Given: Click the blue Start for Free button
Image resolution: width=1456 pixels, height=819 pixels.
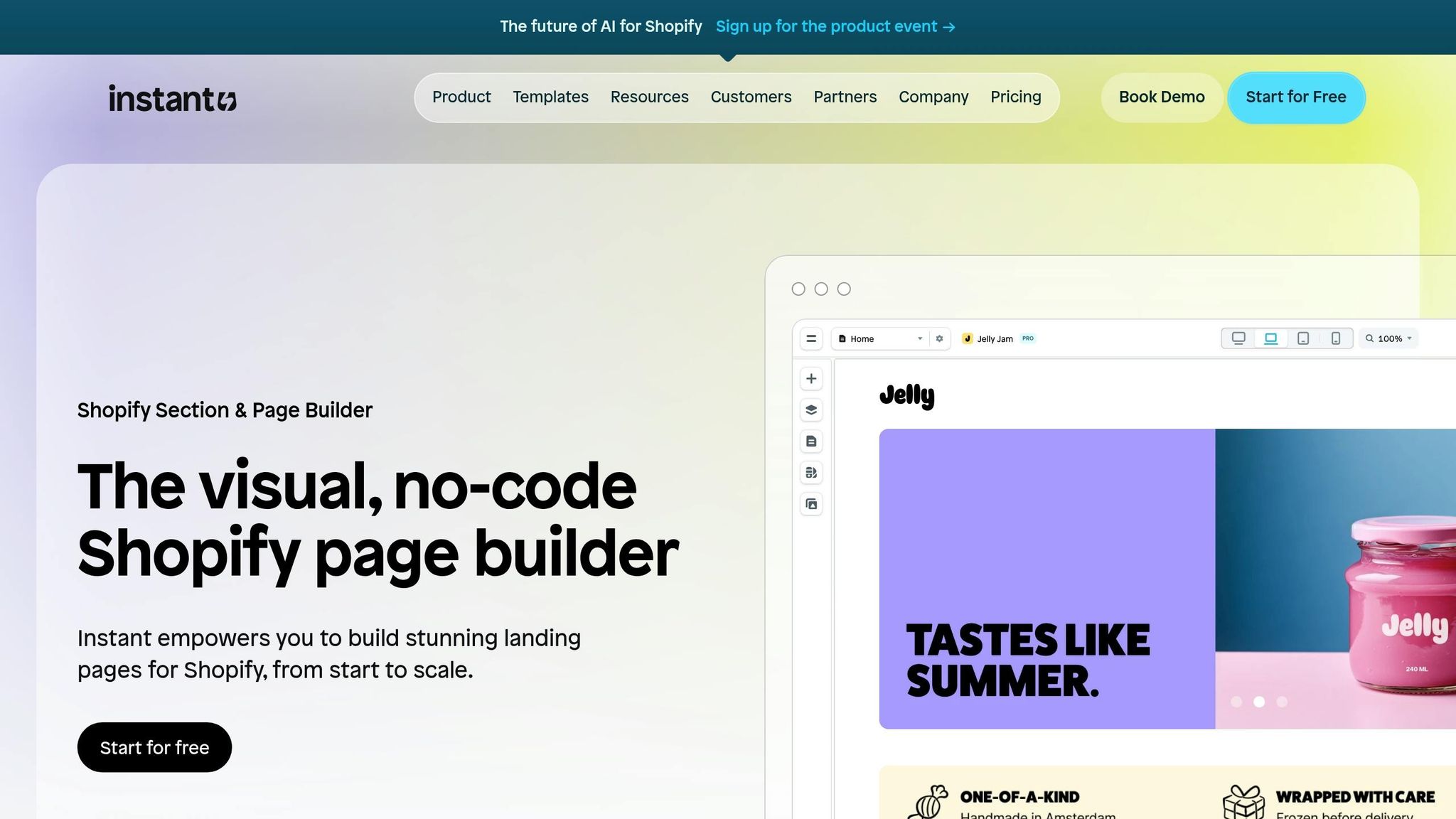Looking at the screenshot, I should click(x=1296, y=97).
